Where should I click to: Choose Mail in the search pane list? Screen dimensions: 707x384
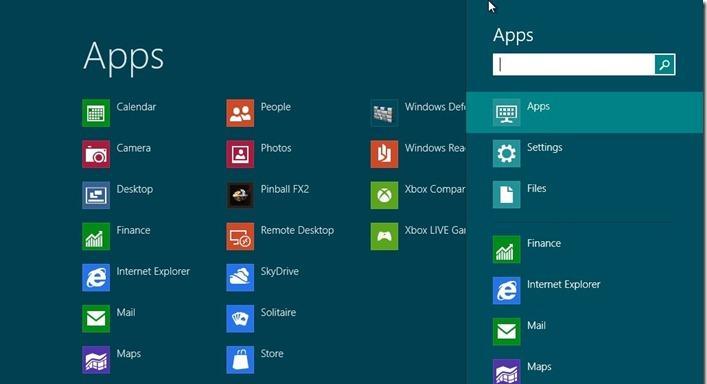pos(584,331)
